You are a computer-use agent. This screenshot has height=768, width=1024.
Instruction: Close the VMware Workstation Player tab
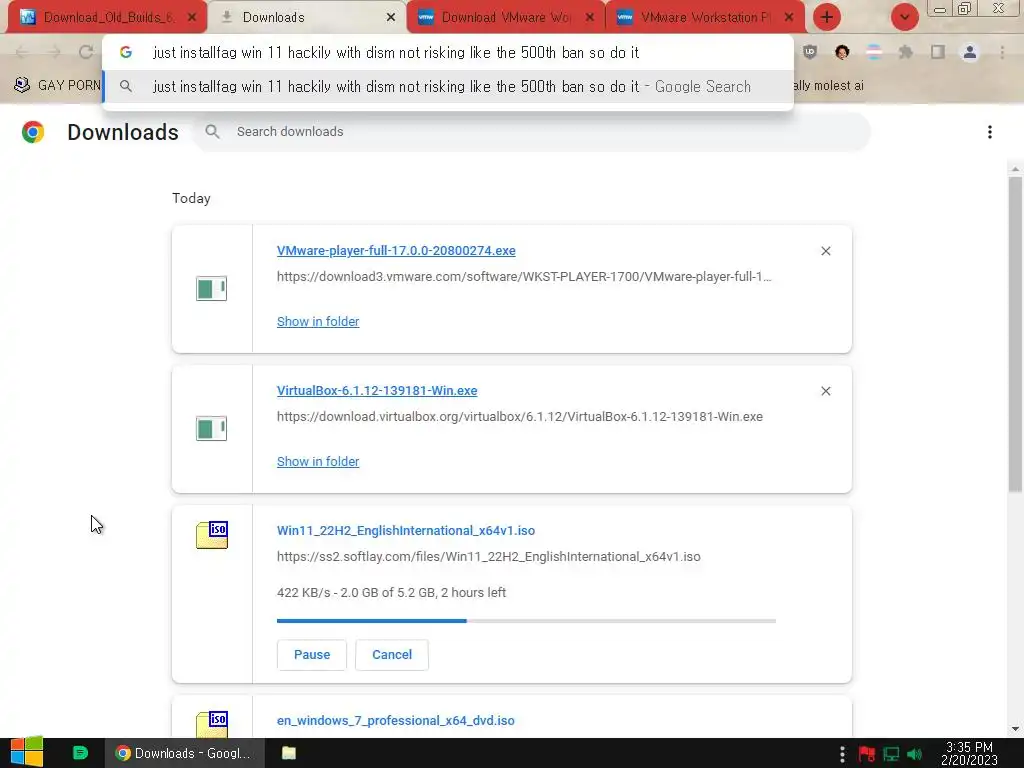789,18
